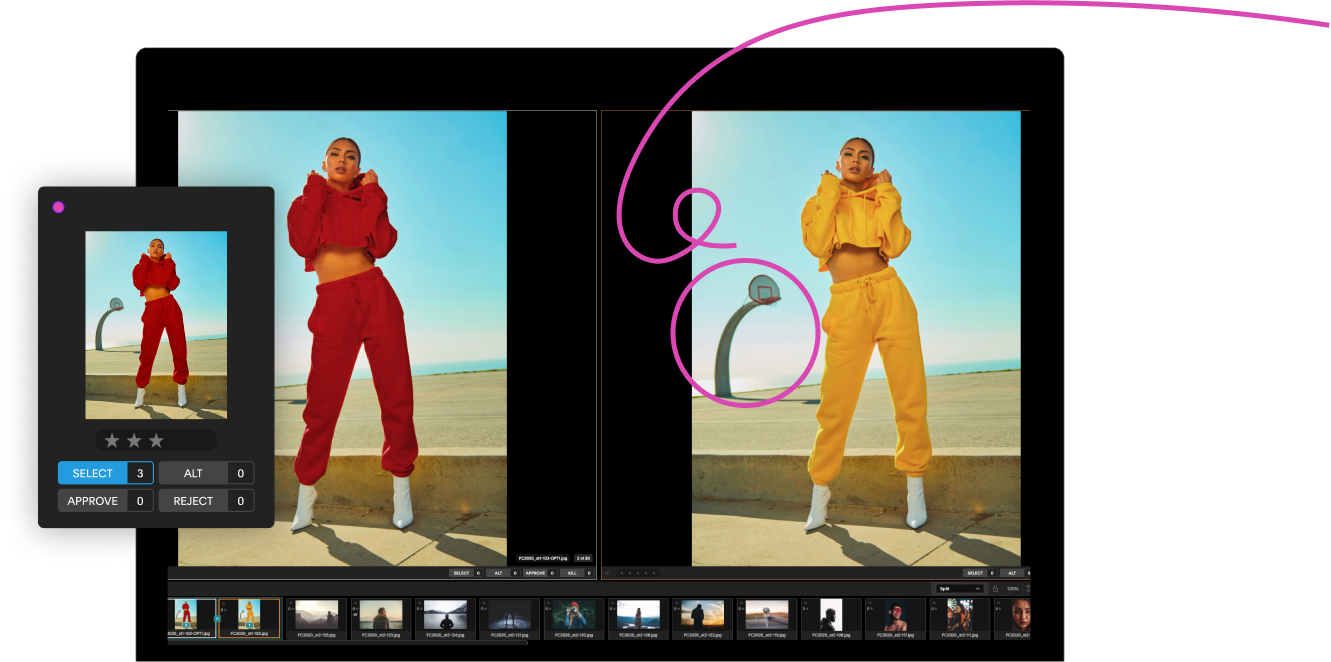
Task: Click the SELECT button in the rating card
Action: 92,473
